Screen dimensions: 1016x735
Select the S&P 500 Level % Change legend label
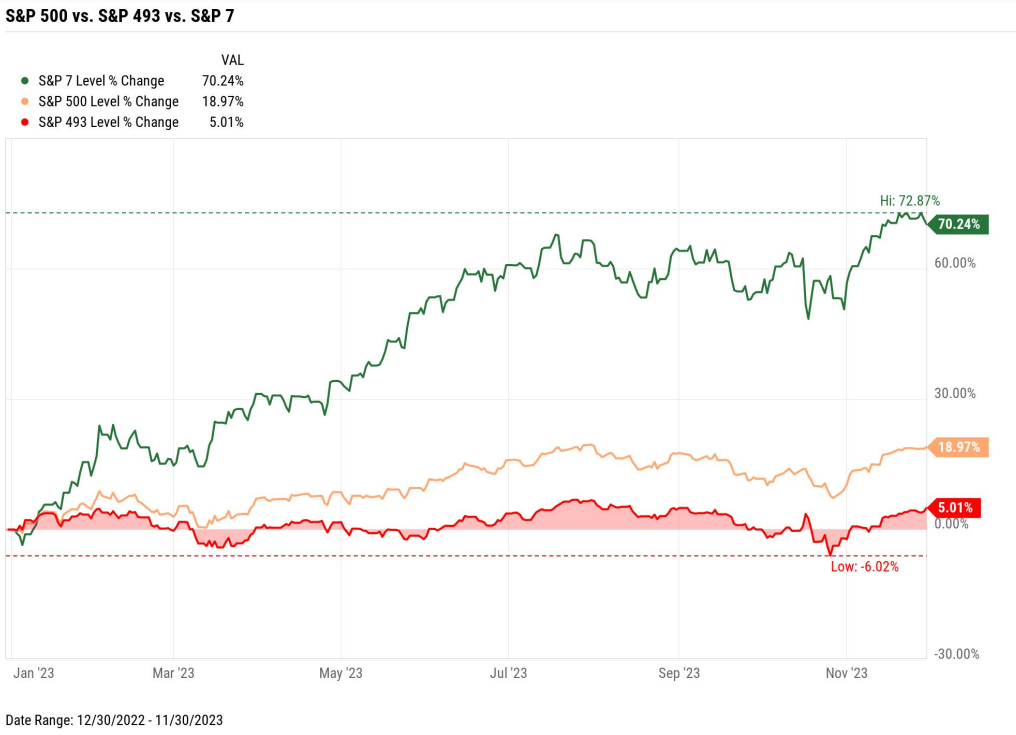108,102
